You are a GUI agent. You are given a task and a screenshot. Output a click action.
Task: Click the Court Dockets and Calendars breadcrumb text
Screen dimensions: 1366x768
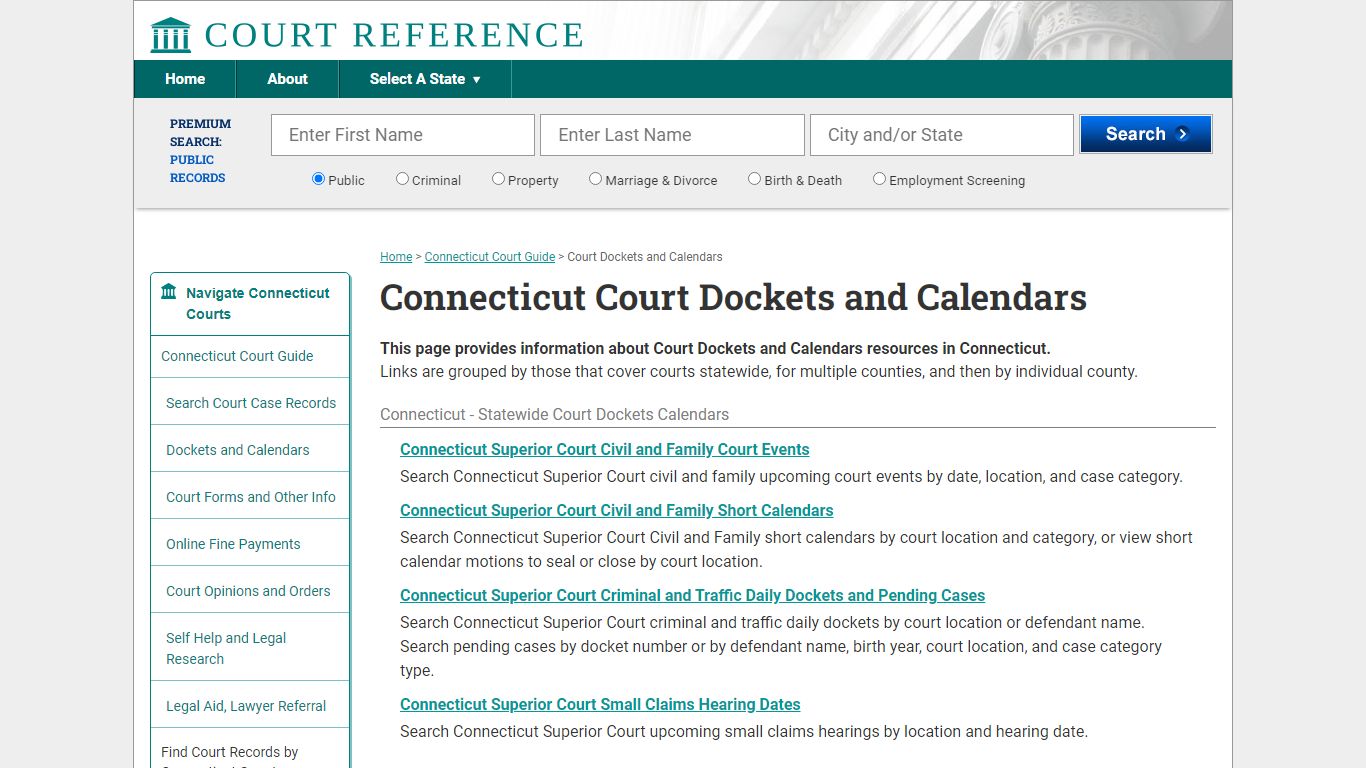click(645, 257)
